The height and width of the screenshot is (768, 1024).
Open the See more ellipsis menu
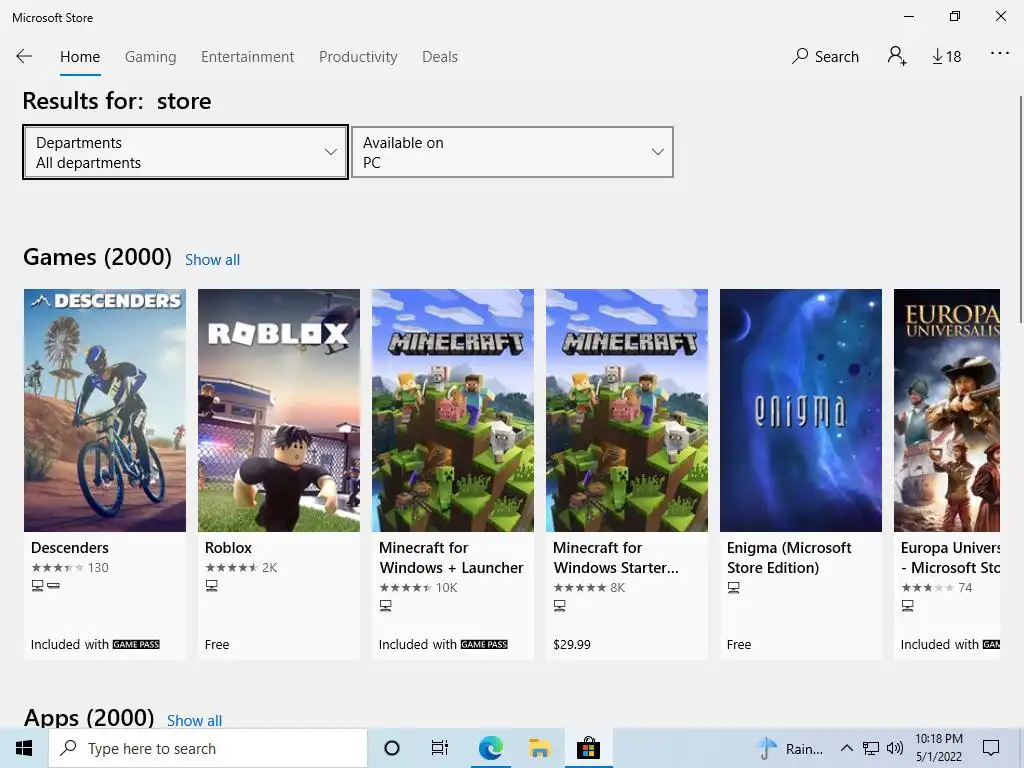(1000, 54)
